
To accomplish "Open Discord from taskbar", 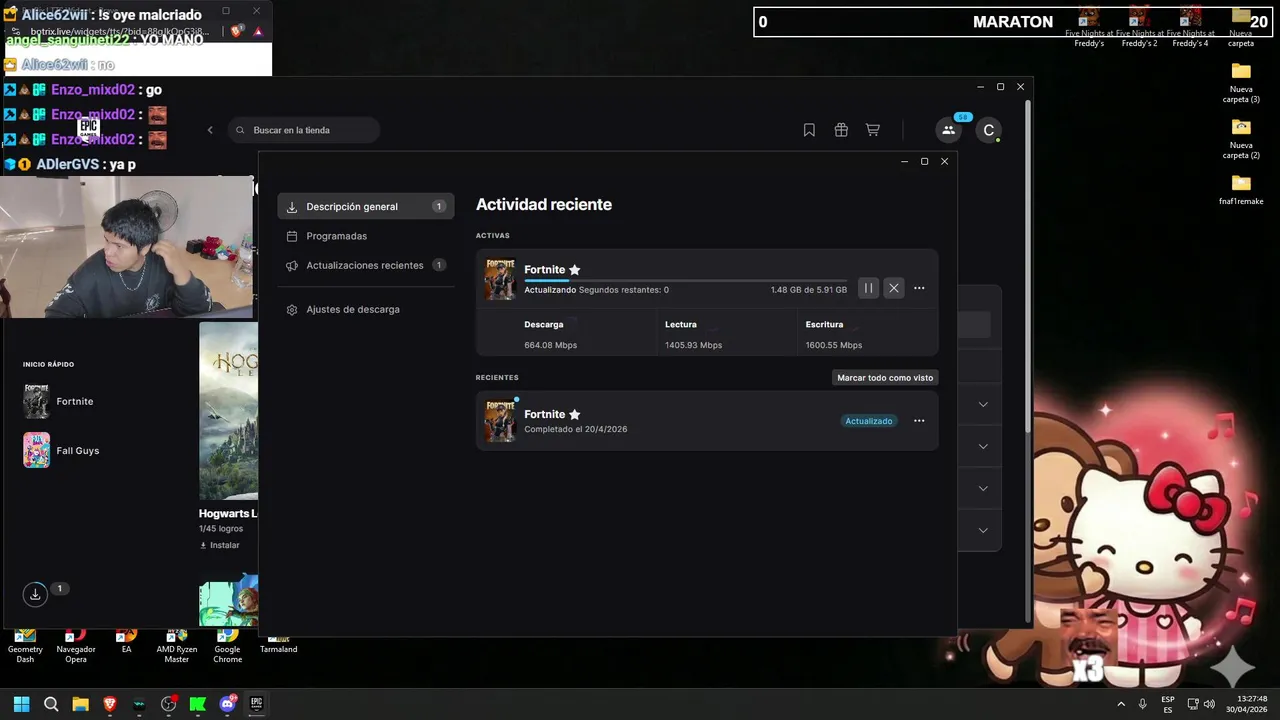I will click(x=227, y=704).
